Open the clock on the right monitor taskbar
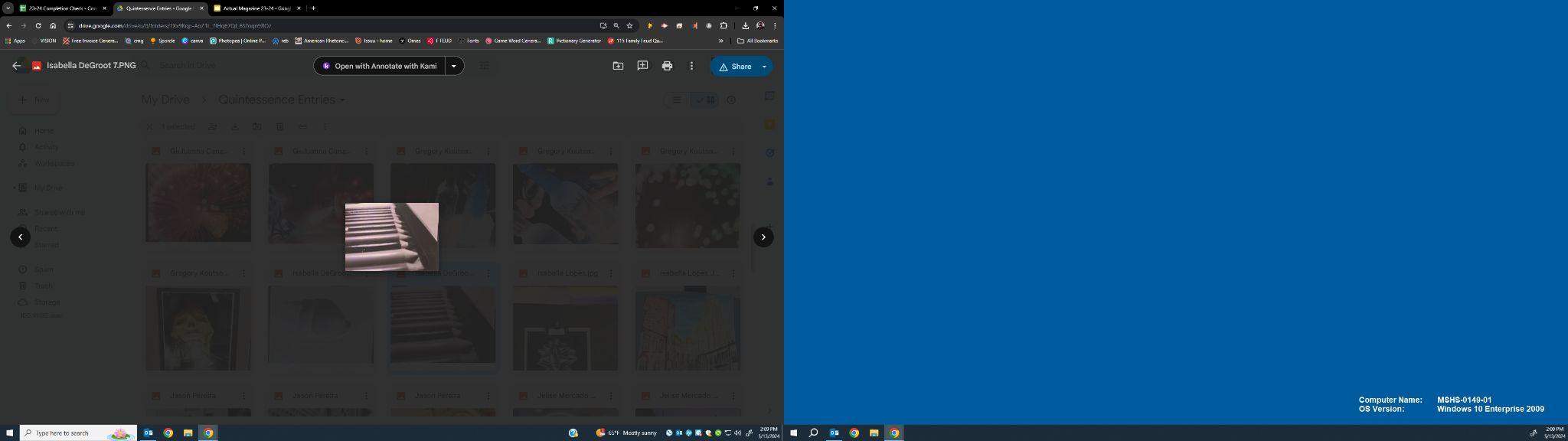 click(x=1554, y=433)
